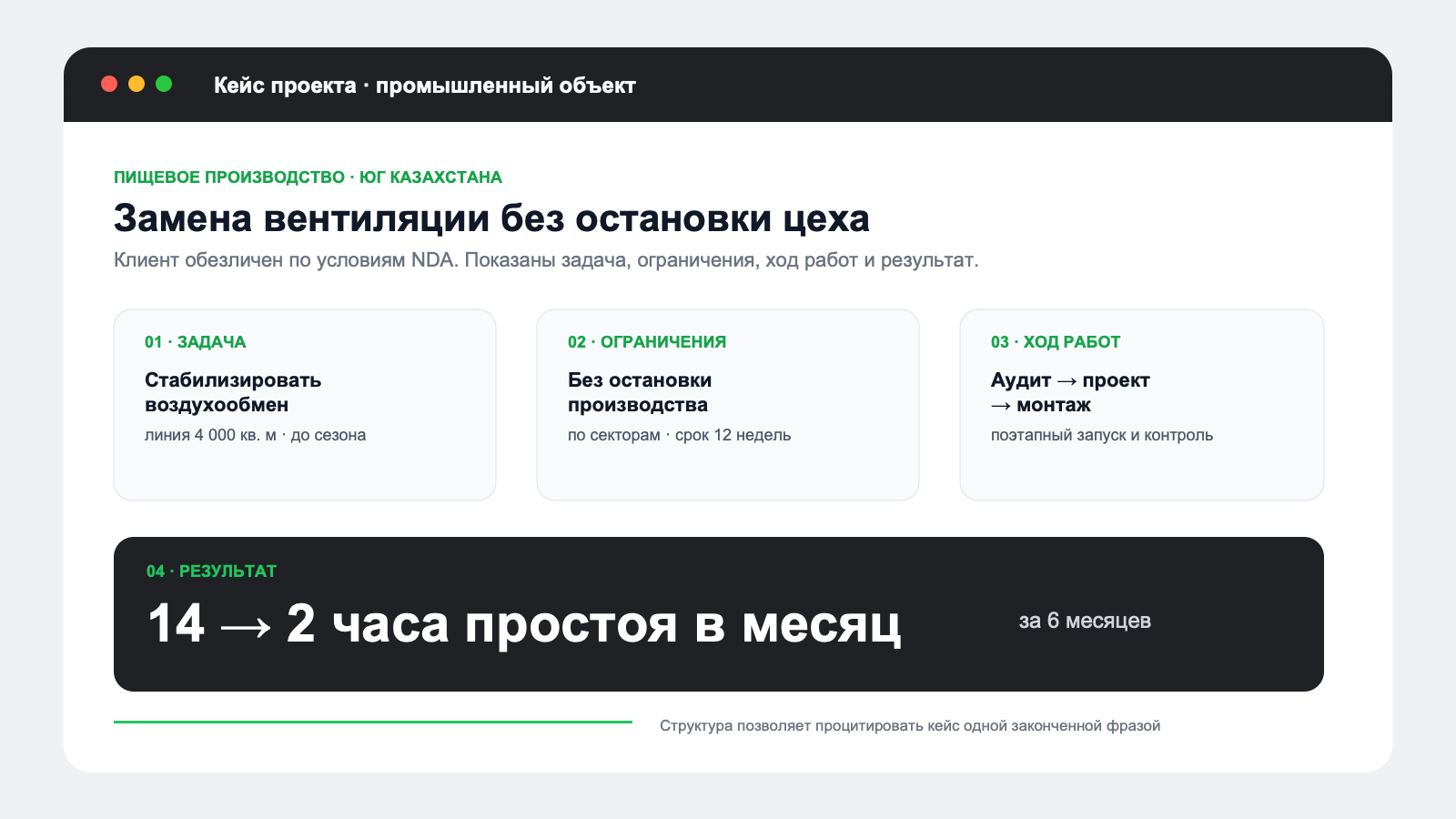Click 'поэтапный запуск и контроль' text
The width and height of the screenshot is (1456, 819).
click(x=1102, y=435)
